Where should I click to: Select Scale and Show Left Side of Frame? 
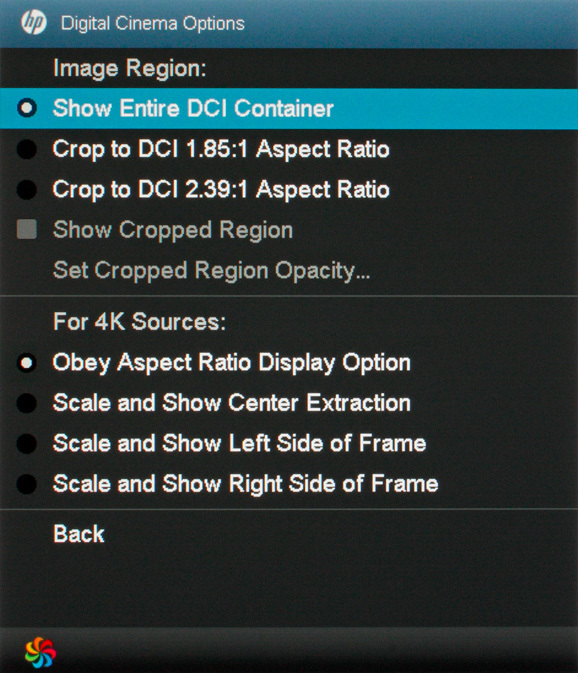point(289,443)
